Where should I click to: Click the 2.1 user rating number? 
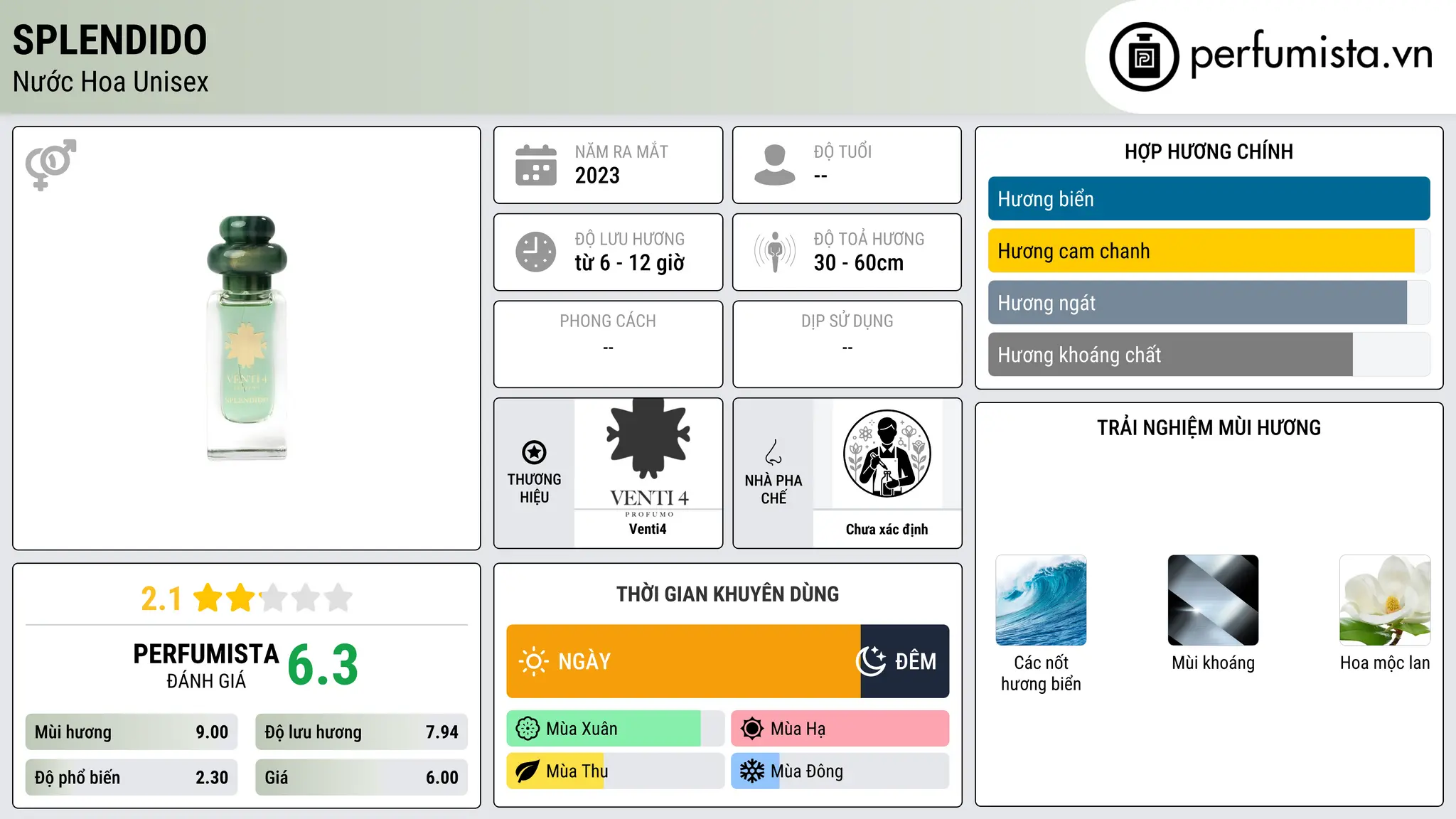[x=161, y=599]
